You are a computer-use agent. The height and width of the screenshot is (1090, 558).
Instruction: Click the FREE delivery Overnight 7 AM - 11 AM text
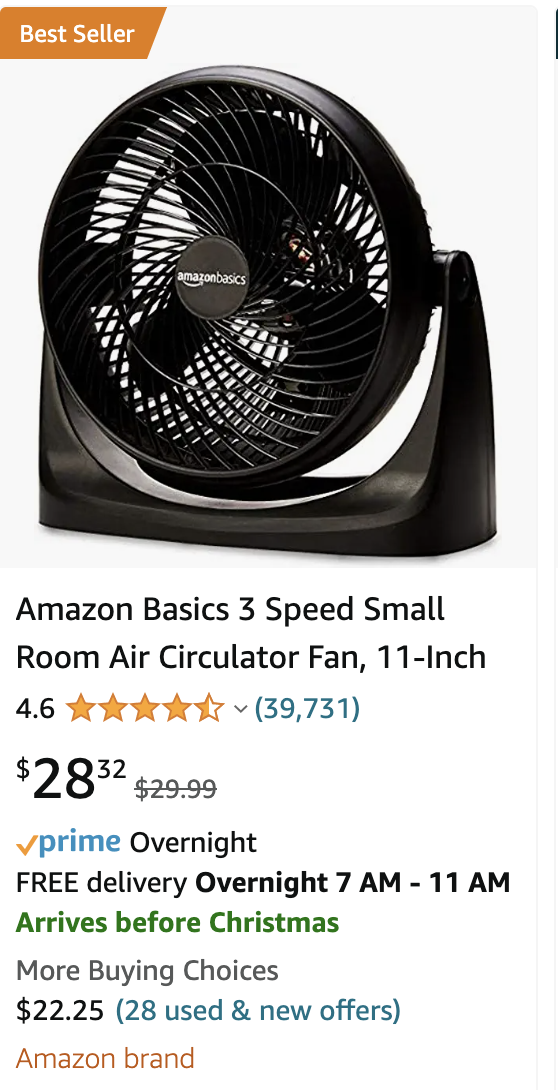263,883
